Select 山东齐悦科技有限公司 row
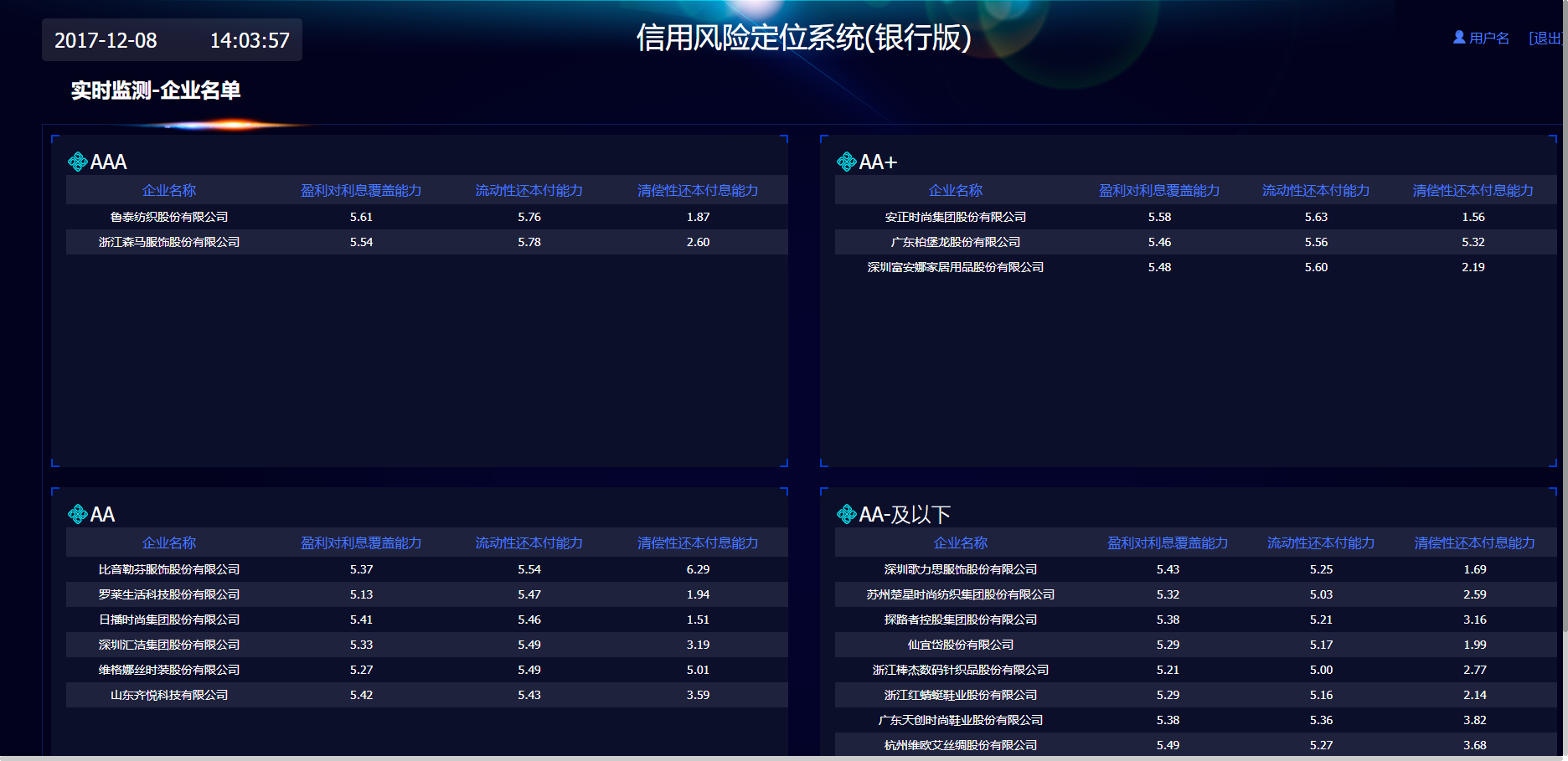This screenshot has width=1568, height=761. 427,695
